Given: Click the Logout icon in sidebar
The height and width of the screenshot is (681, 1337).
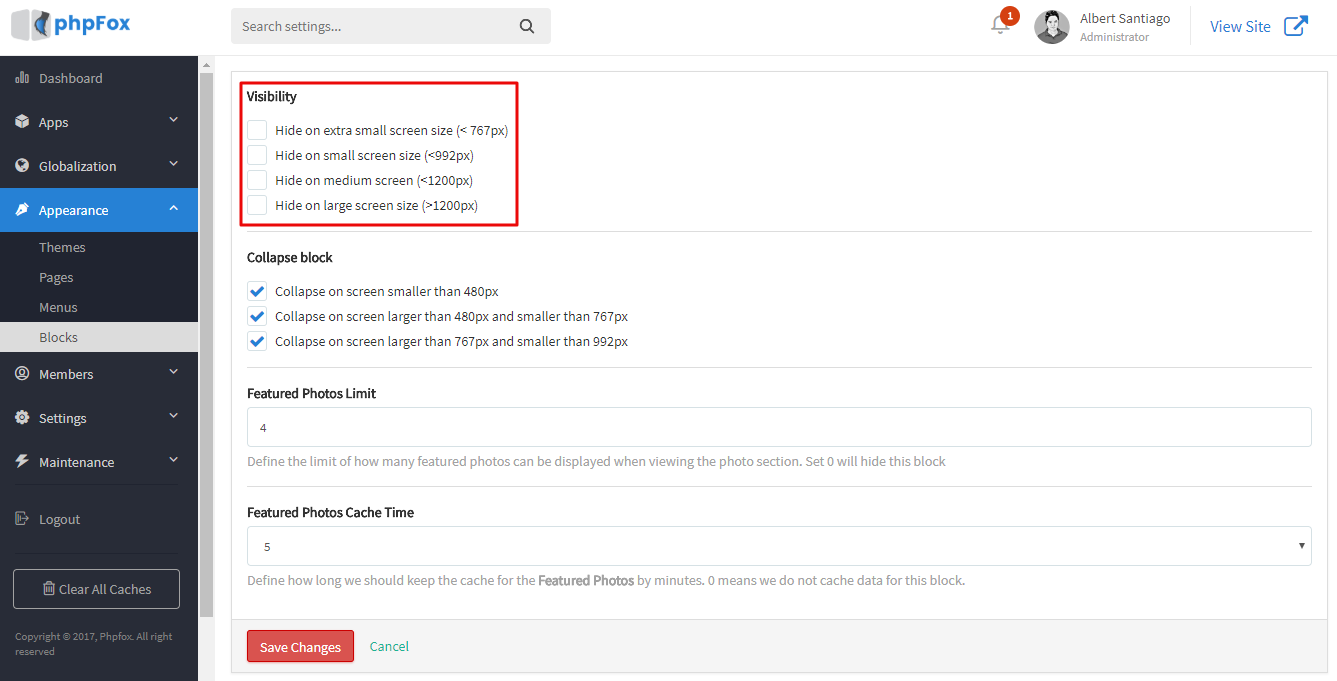Looking at the screenshot, I should (22, 519).
